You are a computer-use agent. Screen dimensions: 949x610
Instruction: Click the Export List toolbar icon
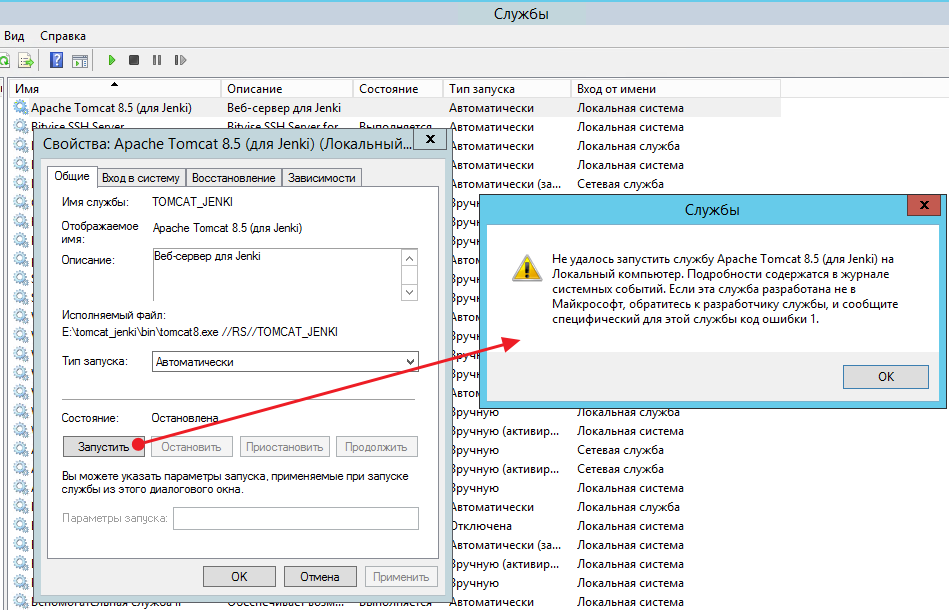pos(26,61)
